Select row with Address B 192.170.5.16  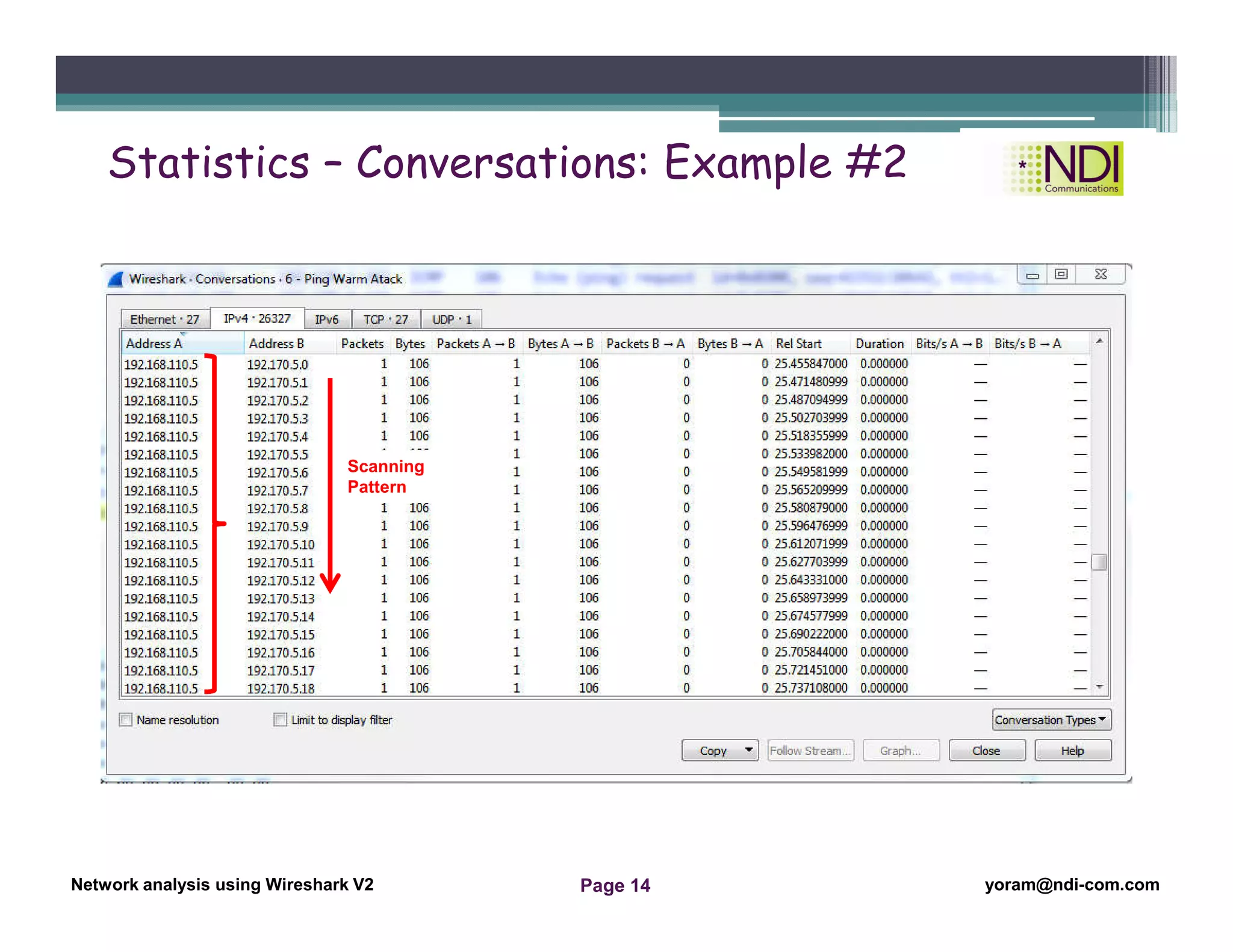tap(606, 652)
